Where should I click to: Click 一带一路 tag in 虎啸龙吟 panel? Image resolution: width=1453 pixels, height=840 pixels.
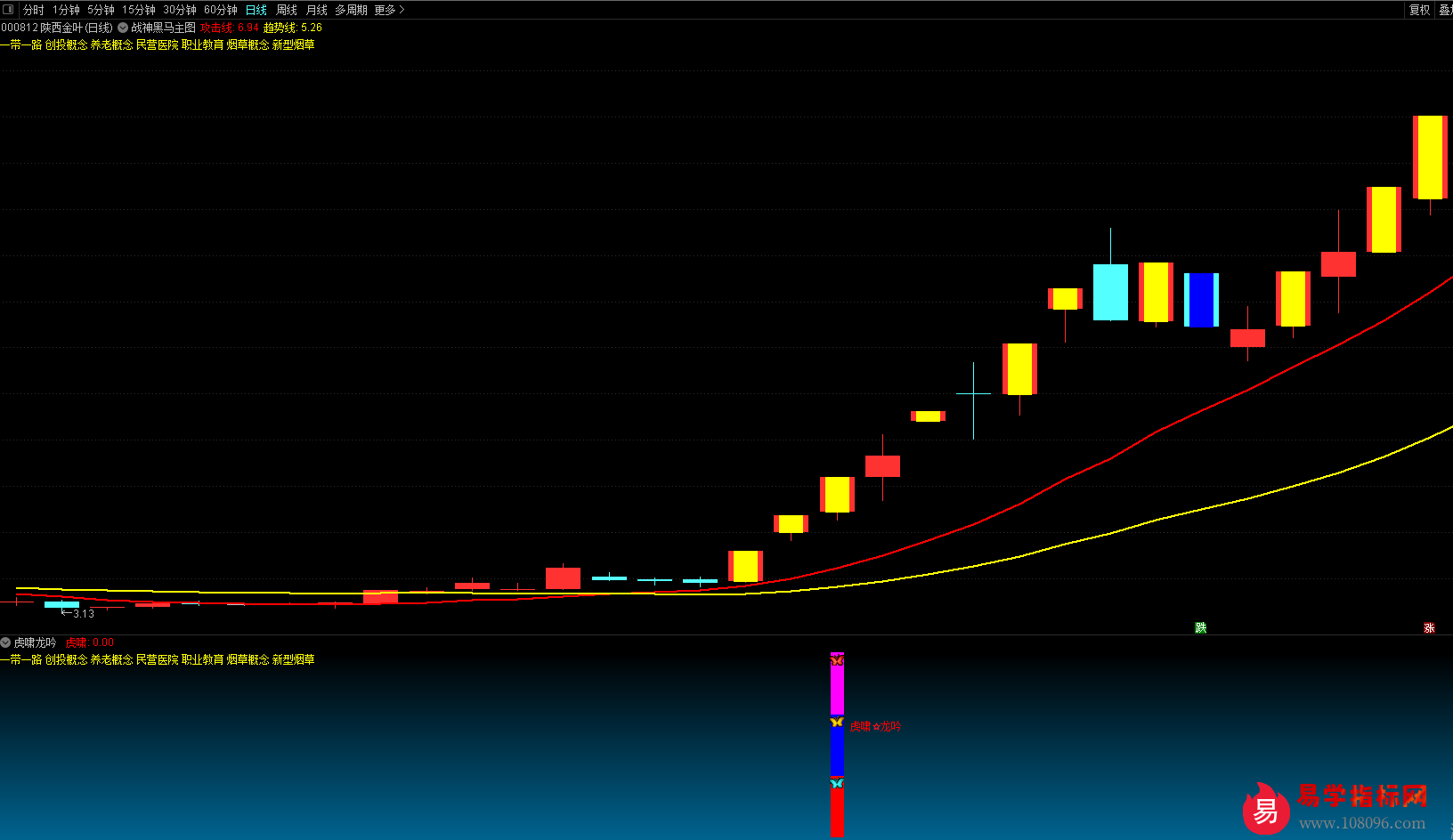21,659
